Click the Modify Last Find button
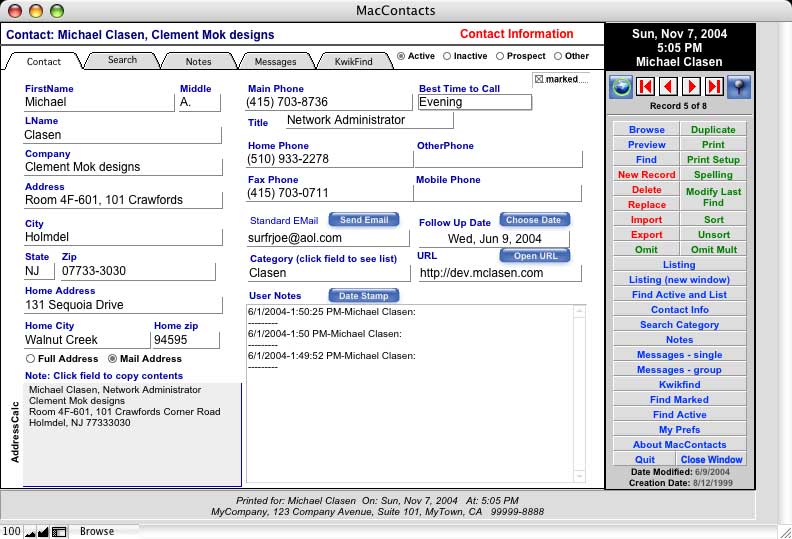The height and width of the screenshot is (539, 792). [x=713, y=197]
